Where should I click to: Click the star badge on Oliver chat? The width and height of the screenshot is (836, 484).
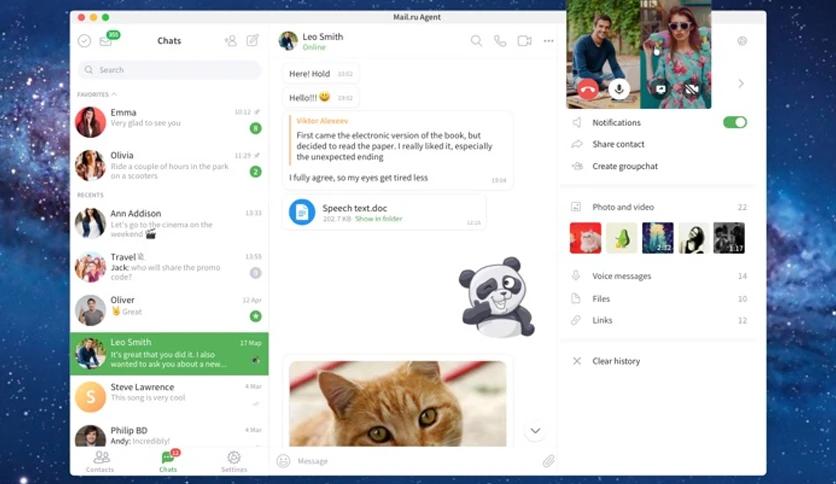tap(255, 316)
